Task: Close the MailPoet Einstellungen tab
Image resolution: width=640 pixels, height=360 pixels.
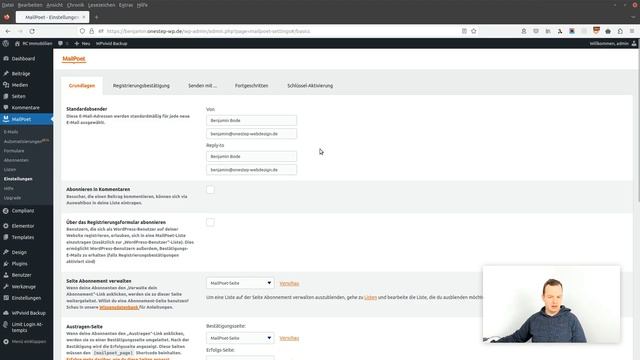Action: pos(84,17)
